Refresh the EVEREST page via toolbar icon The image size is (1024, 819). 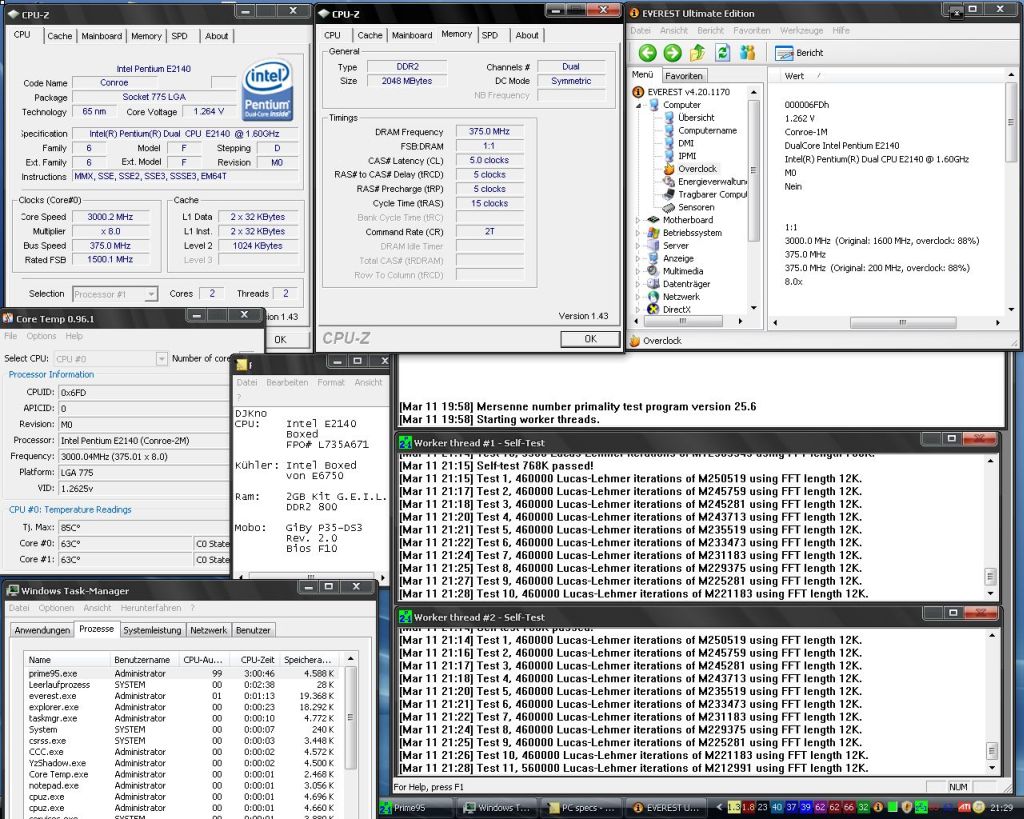[722, 53]
